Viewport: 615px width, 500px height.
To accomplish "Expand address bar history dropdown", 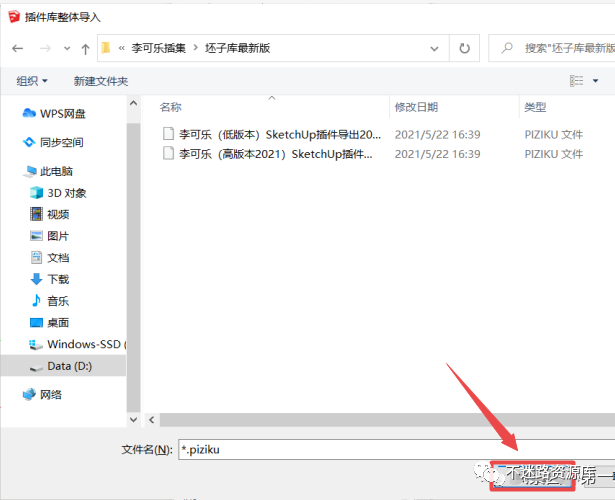I will (x=434, y=49).
